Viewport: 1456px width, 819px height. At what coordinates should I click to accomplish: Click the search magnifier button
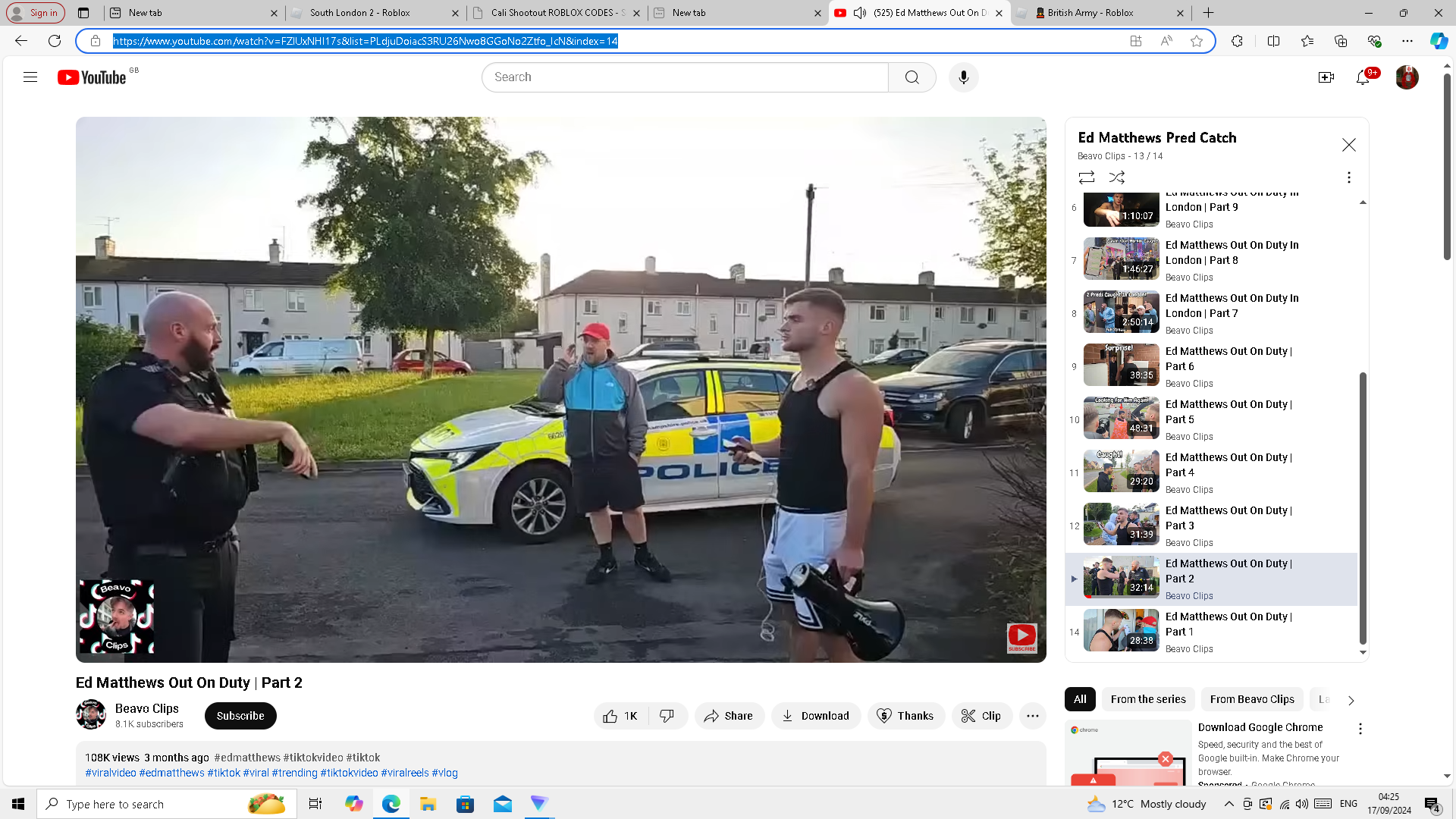(x=912, y=77)
